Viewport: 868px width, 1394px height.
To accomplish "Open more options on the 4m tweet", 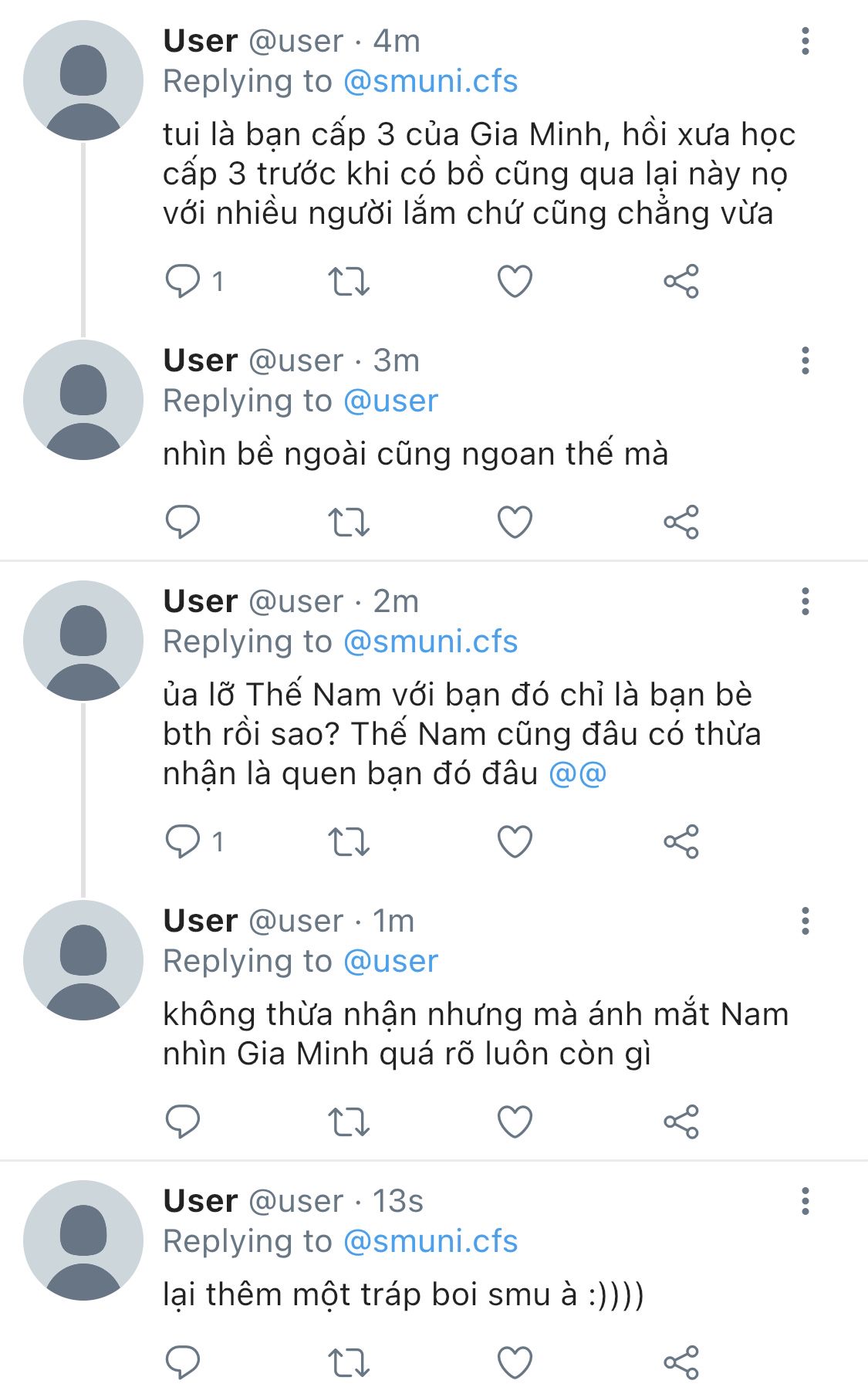I will point(805,41).
